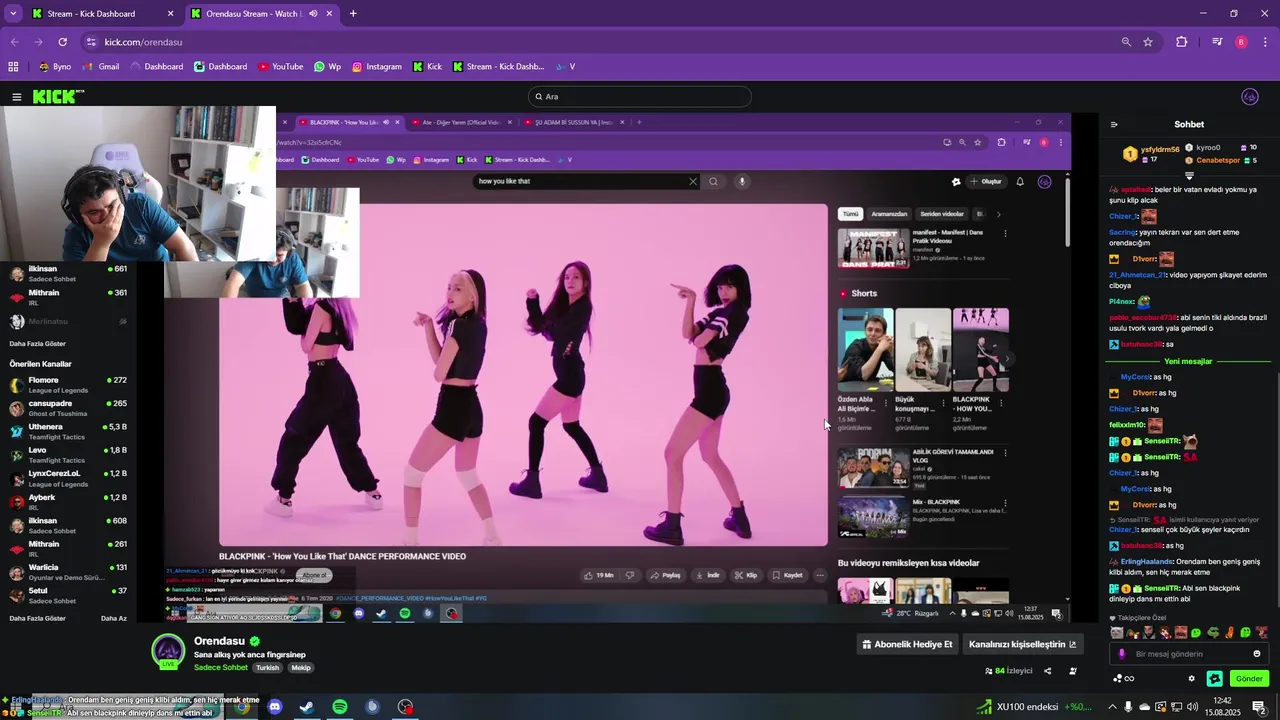This screenshot has height=720, width=1280.
Task: Click the Turkish language tag
Action: (268, 667)
